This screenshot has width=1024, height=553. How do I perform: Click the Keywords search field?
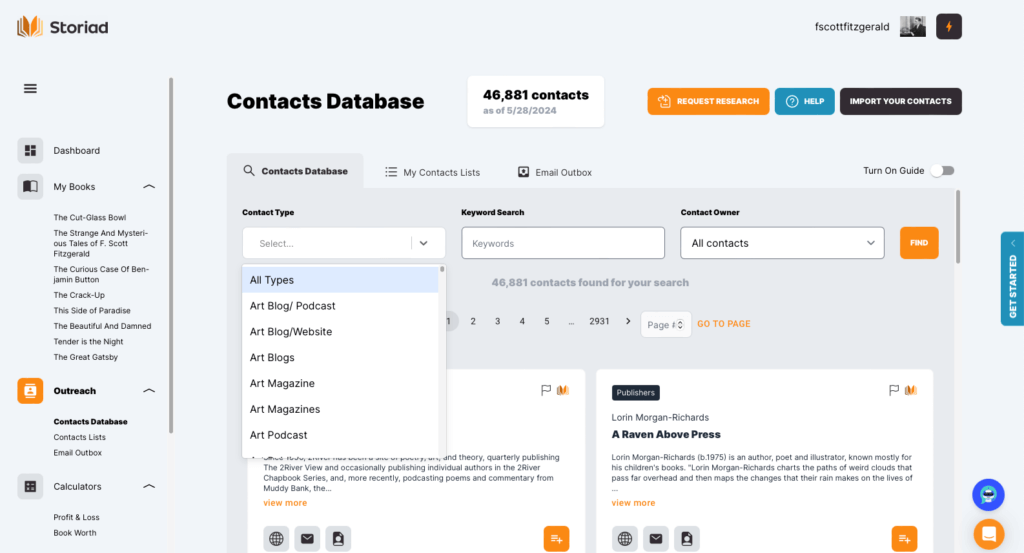point(562,243)
